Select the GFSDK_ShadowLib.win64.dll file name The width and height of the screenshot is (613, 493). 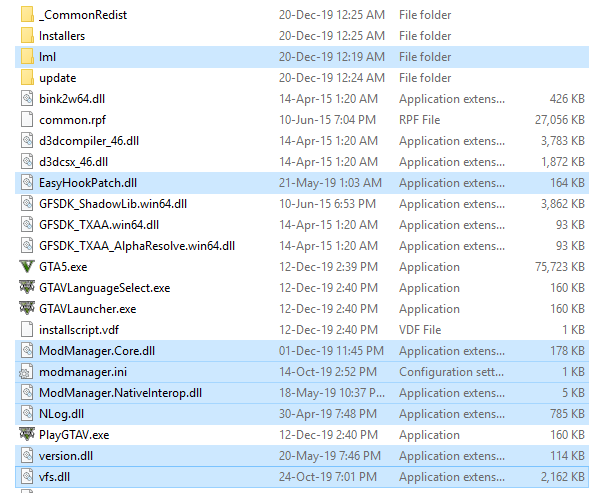113,204
